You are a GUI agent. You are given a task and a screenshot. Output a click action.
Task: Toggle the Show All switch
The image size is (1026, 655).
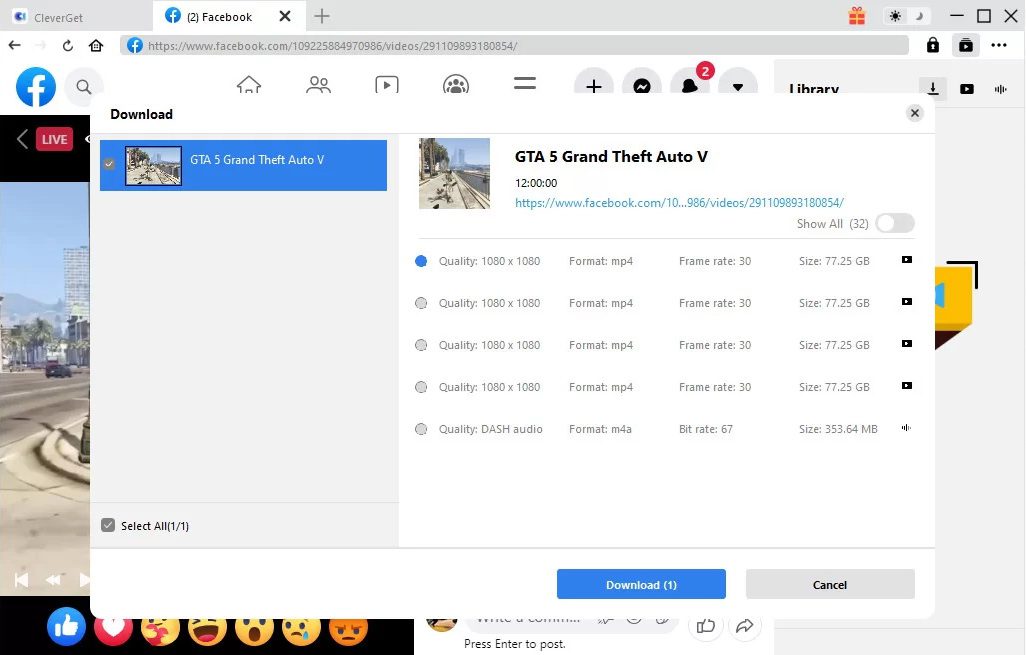pyautogui.click(x=894, y=224)
